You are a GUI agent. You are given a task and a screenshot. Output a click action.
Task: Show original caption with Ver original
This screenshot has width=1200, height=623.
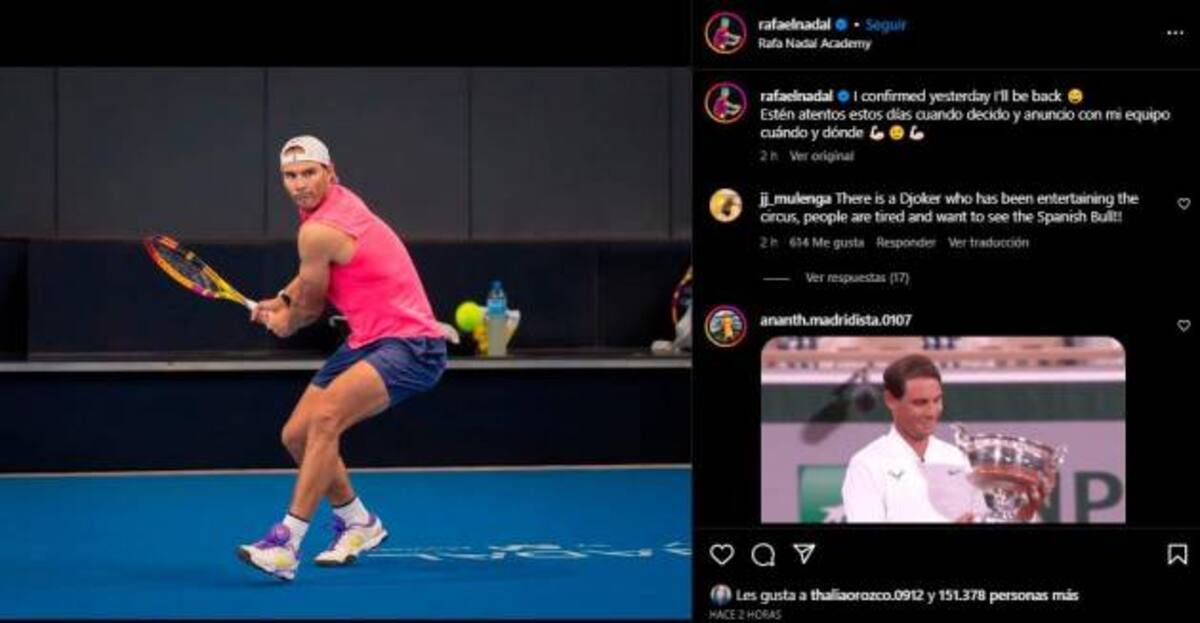(822, 156)
